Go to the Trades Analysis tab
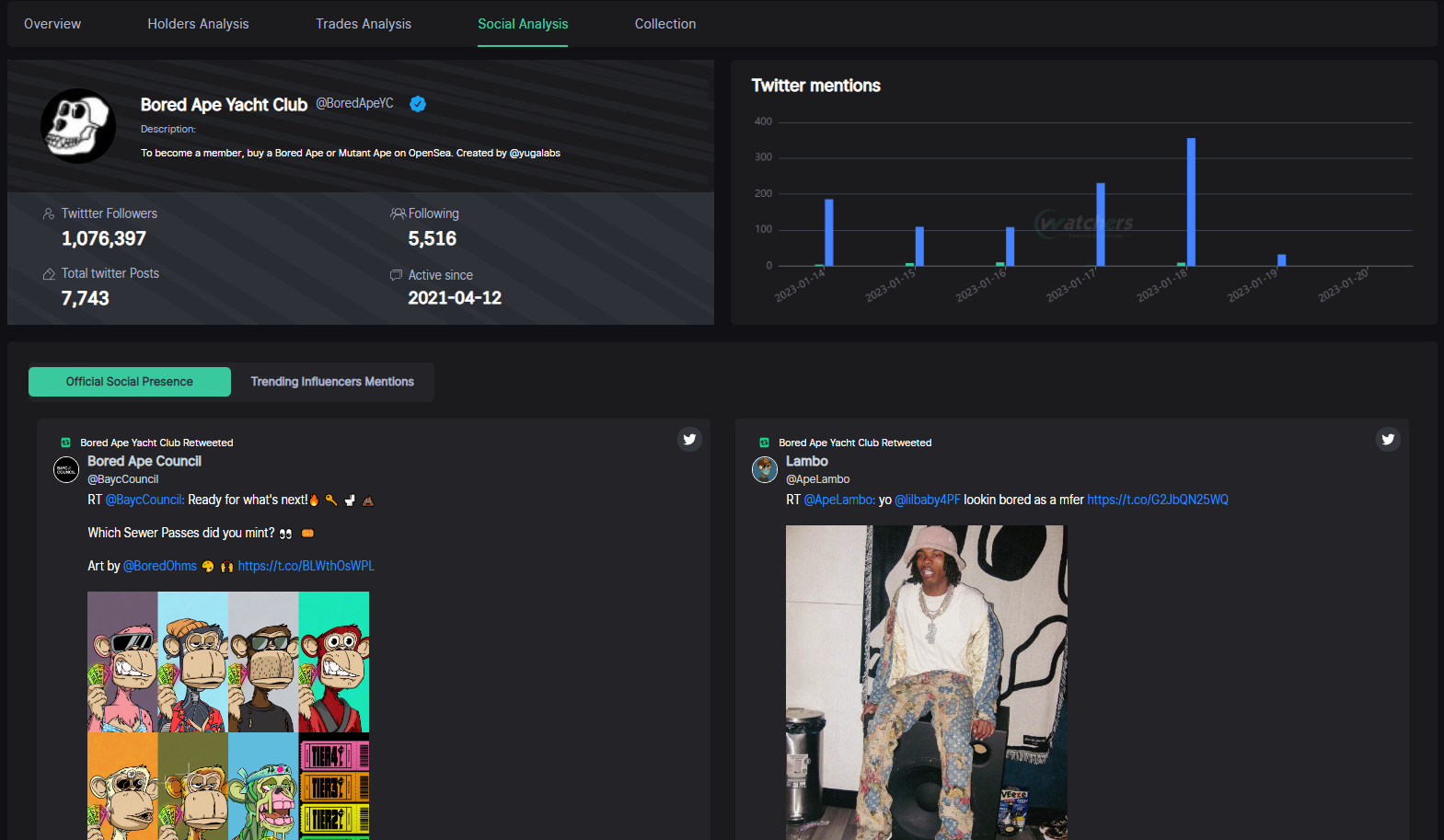 coord(364,24)
